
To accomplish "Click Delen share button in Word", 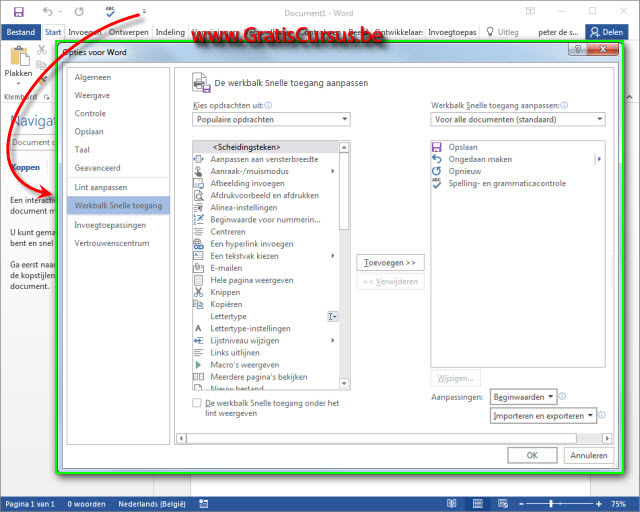I will click(607, 32).
